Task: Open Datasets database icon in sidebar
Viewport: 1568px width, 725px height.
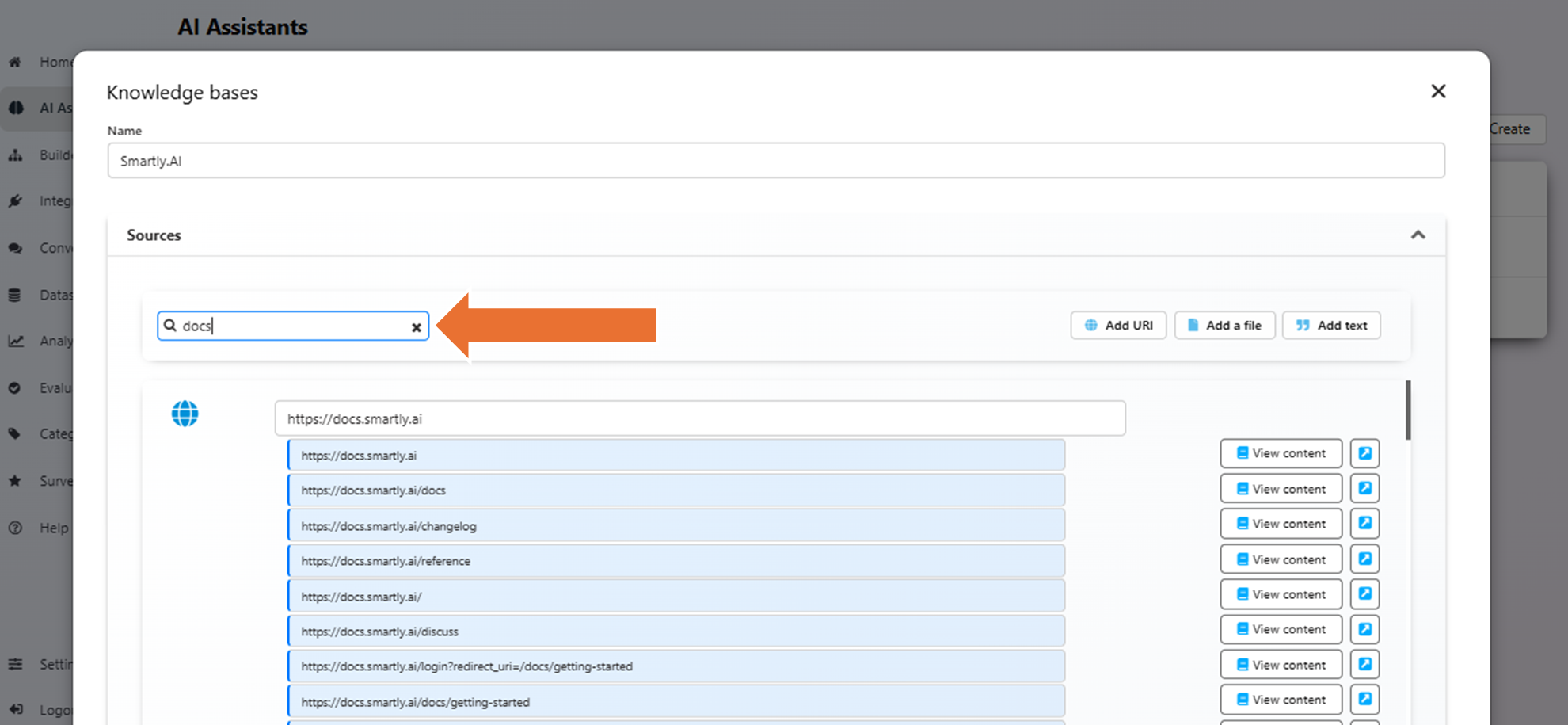Action: (x=14, y=295)
